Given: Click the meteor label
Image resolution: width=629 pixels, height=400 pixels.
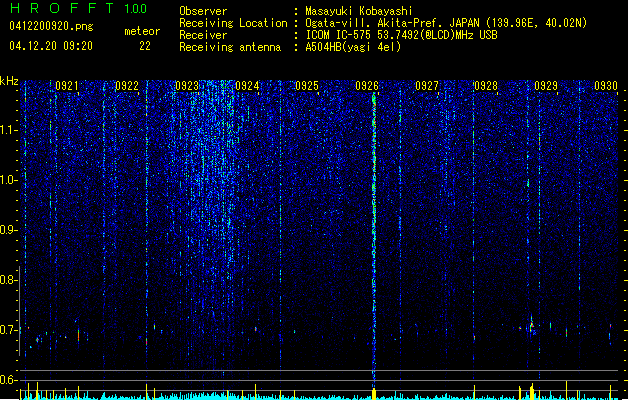Looking at the screenshot, I should point(142,31).
